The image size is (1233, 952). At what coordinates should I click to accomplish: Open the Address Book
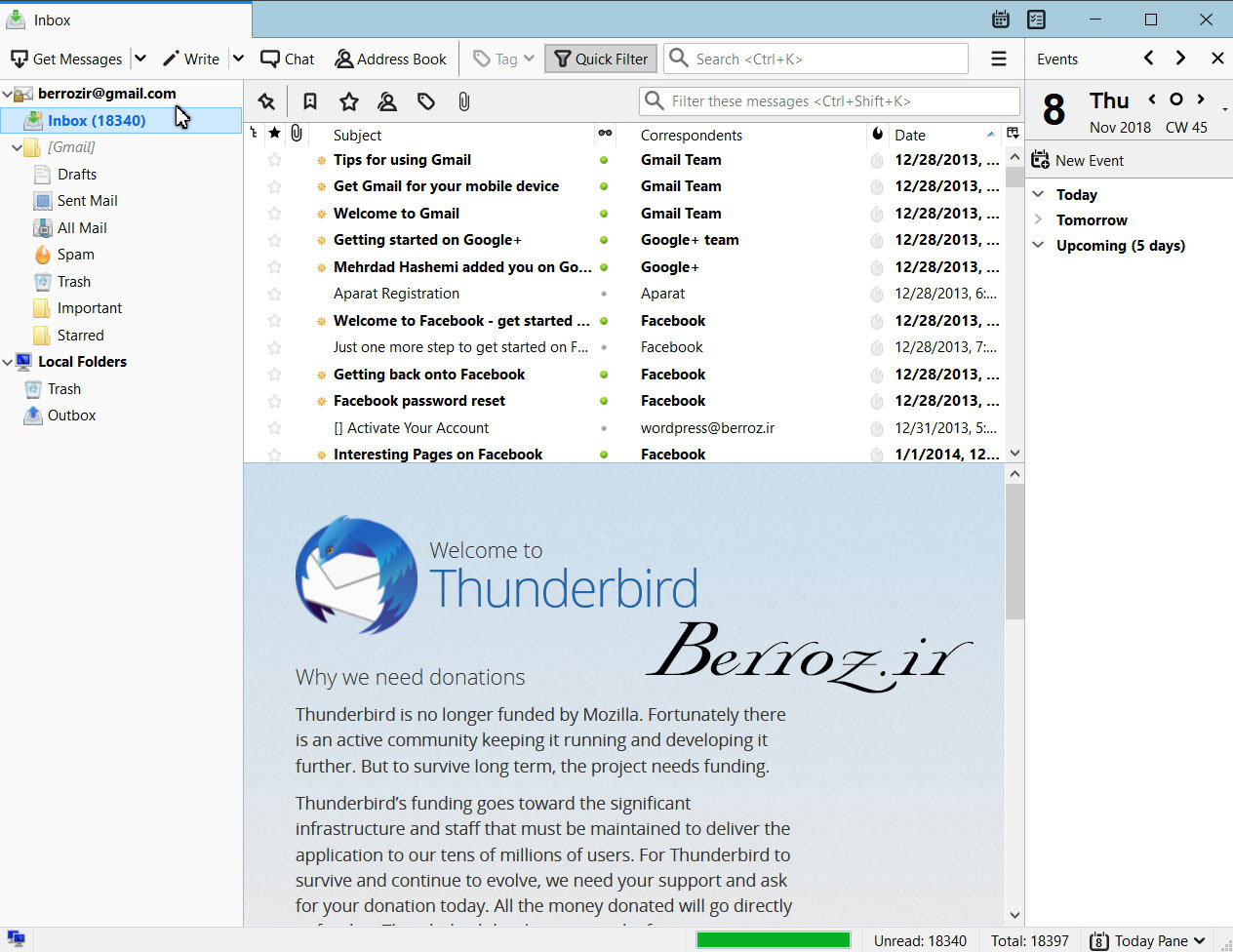(390, 59)
